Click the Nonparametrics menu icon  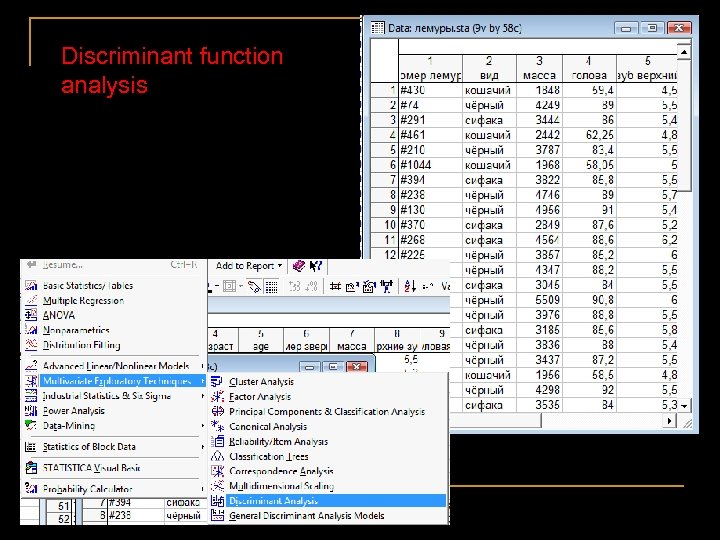(31, 330)
